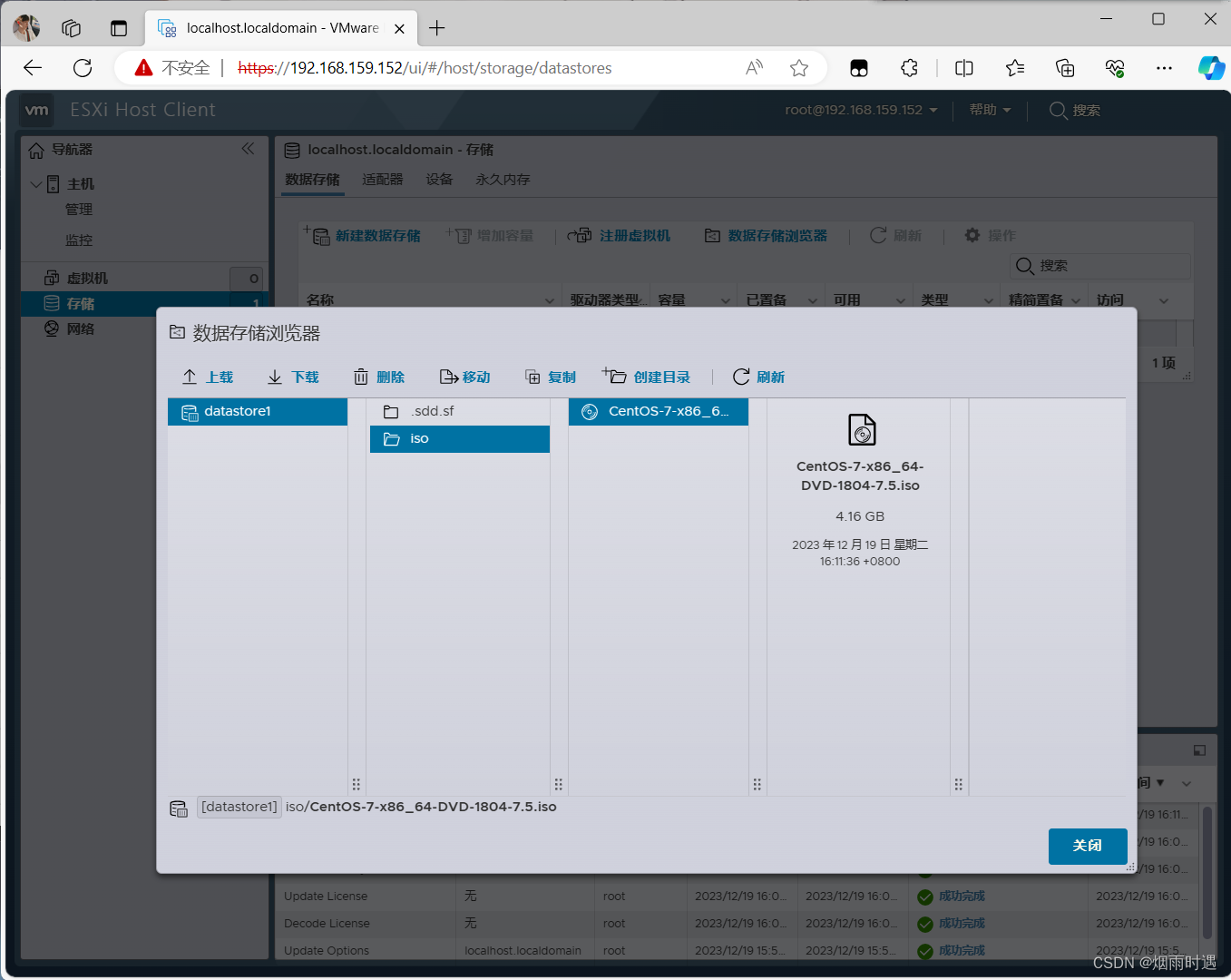Screen dimensions: 1231x980
Task: Open Edge settings and more menu
Action: [1165, 68]
